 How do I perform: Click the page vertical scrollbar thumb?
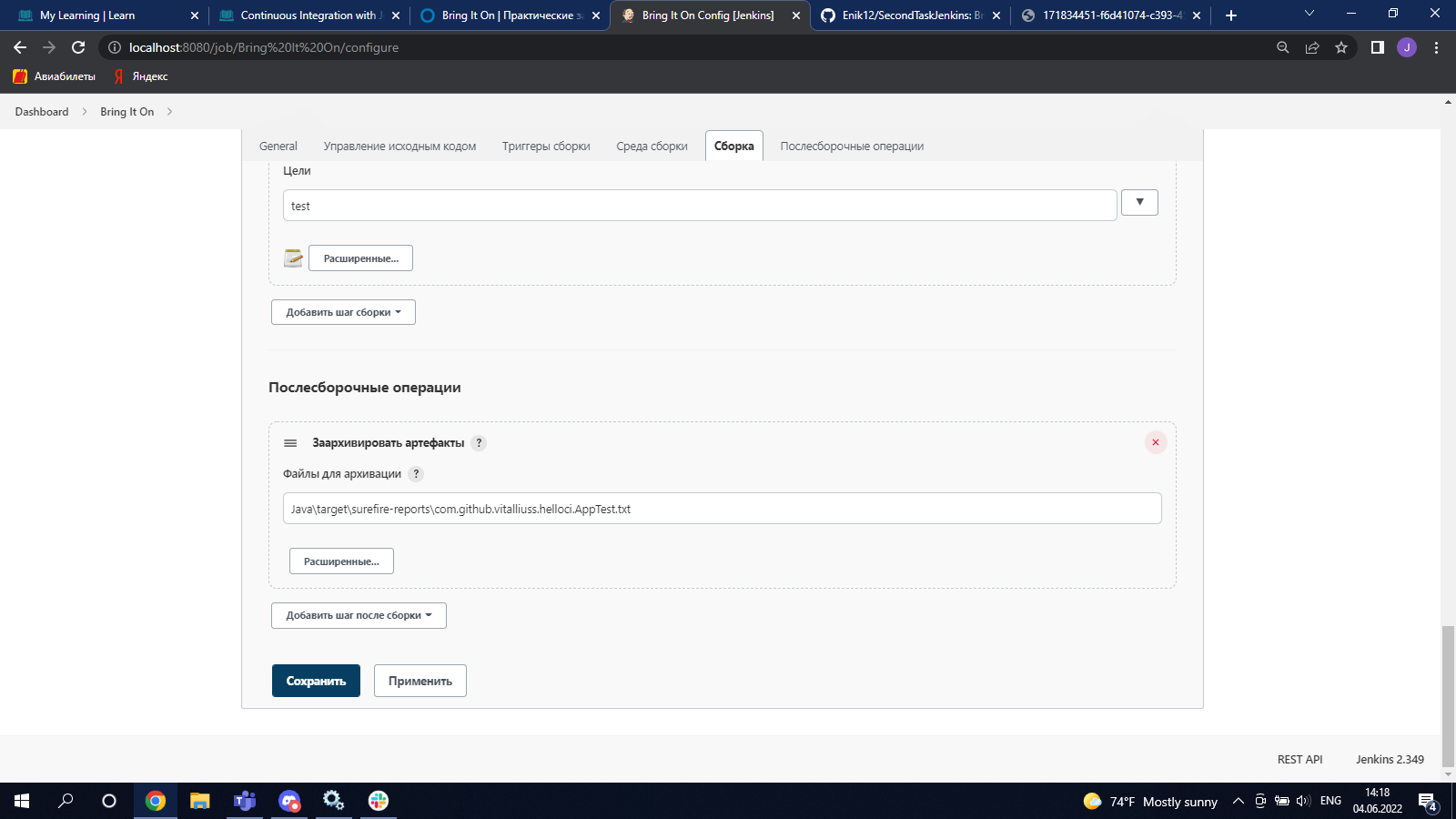coord(1448,696)
